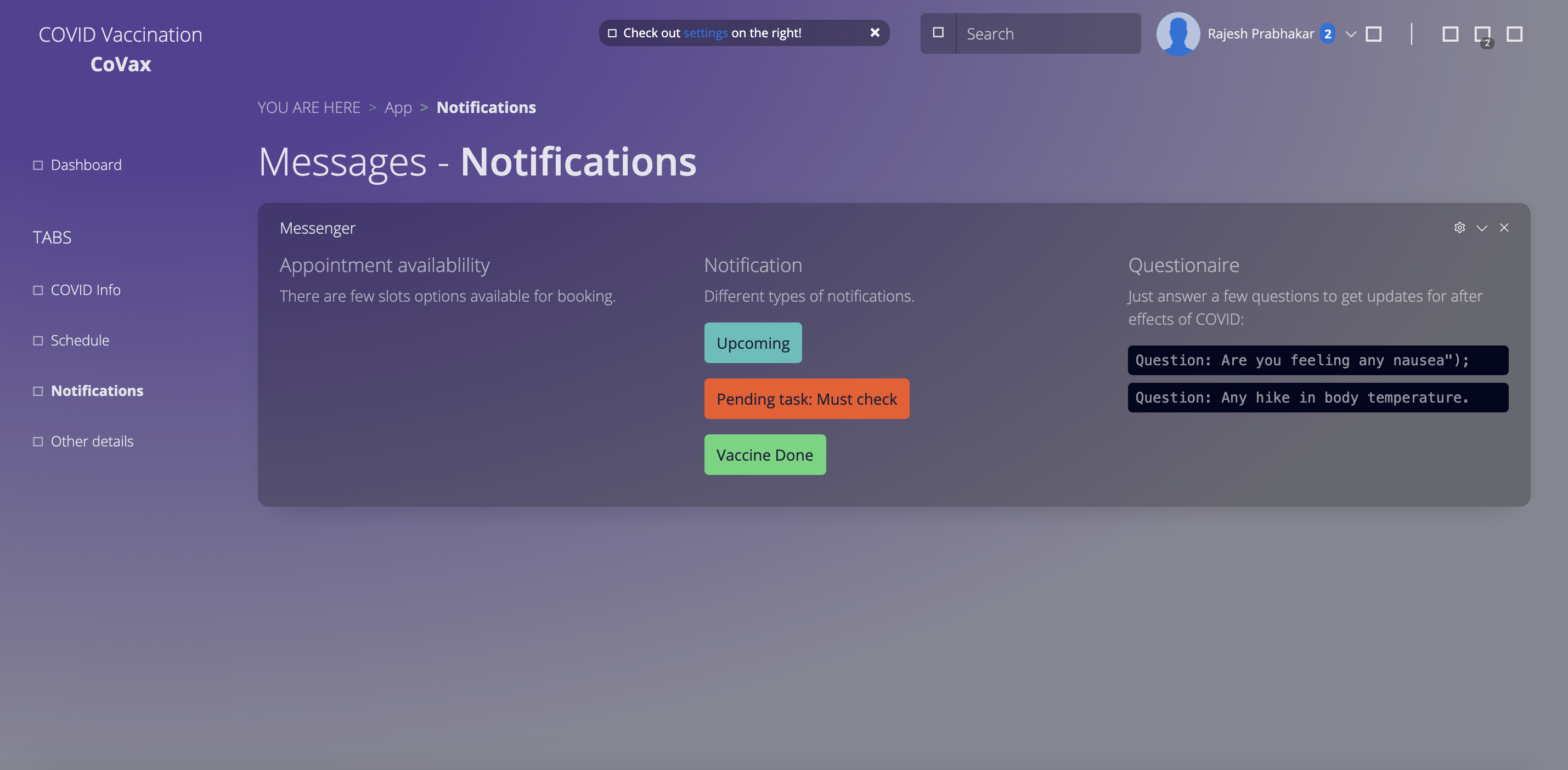Follow the settings link in alert
1568x770 pixels.
tap(705, 33)
